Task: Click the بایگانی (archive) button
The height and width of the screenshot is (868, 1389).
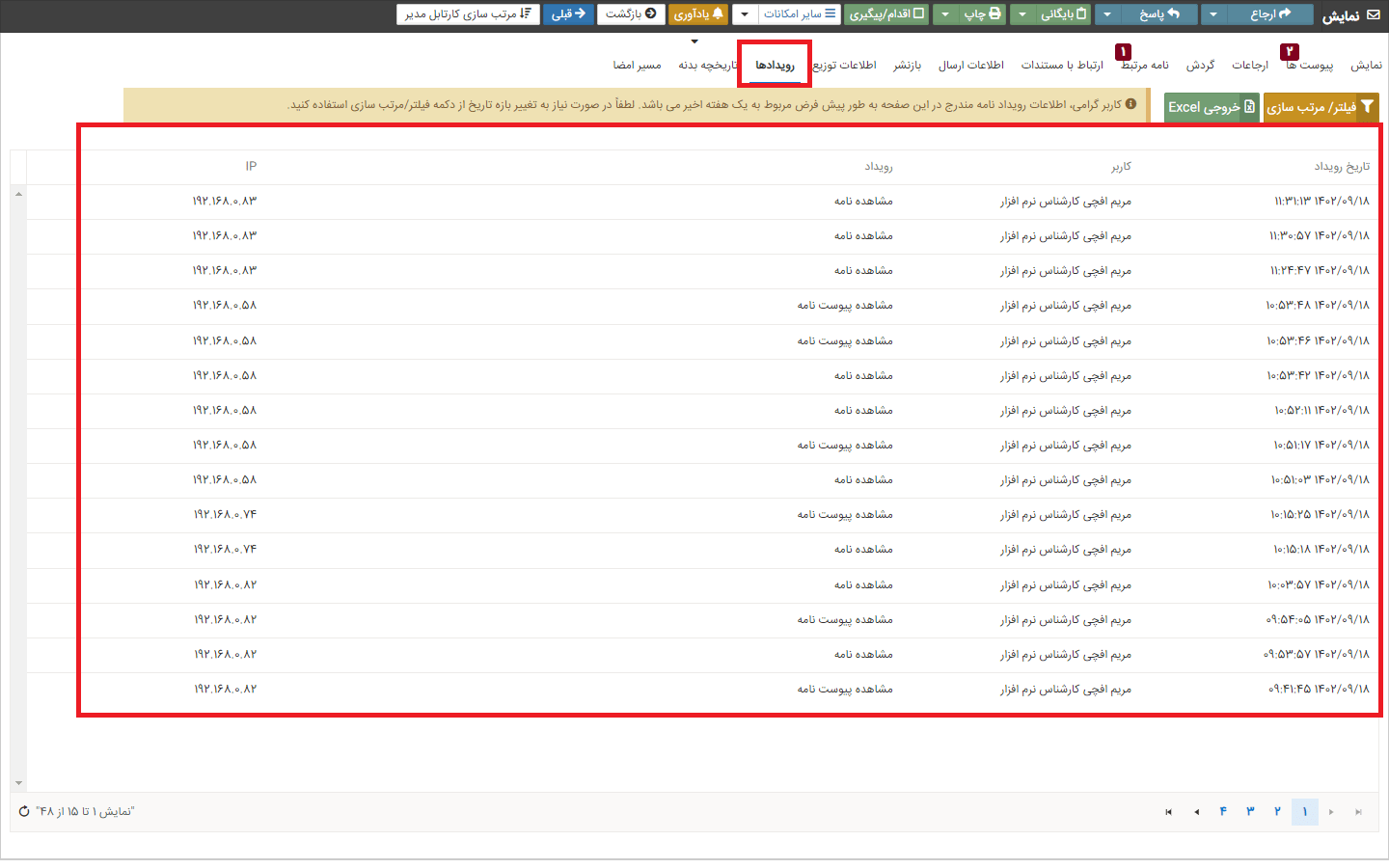Action: click(x=1063, y=14)
